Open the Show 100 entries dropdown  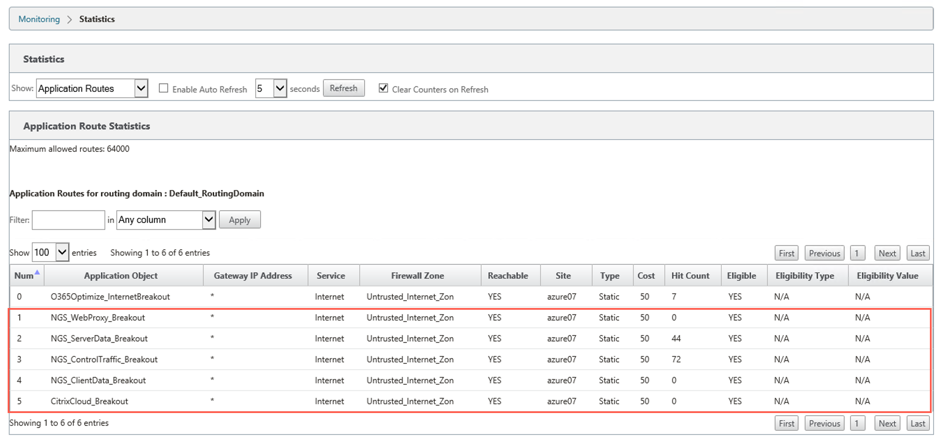(51, 252)
